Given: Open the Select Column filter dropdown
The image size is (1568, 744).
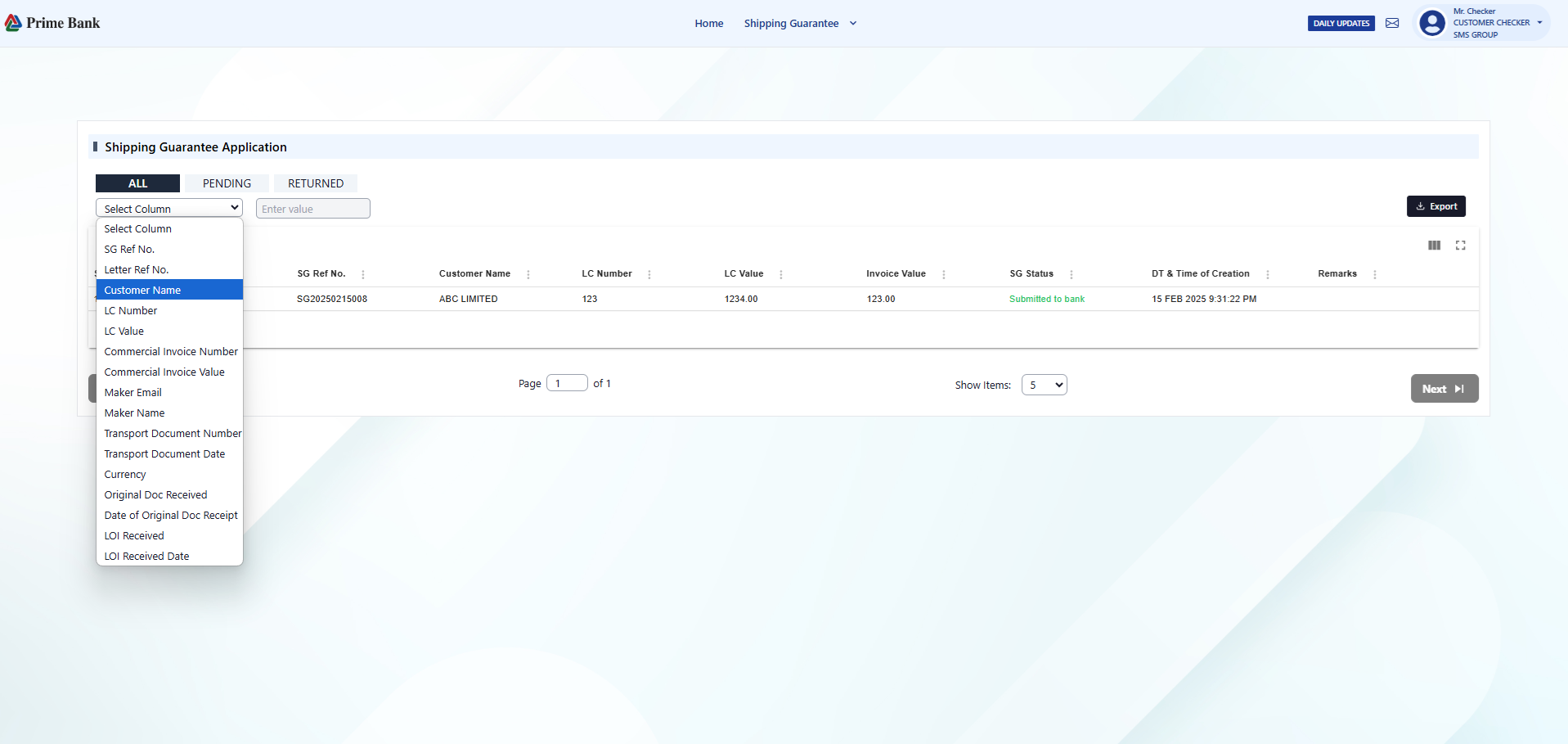Looking at the screenshot, I should coord(169,208).
